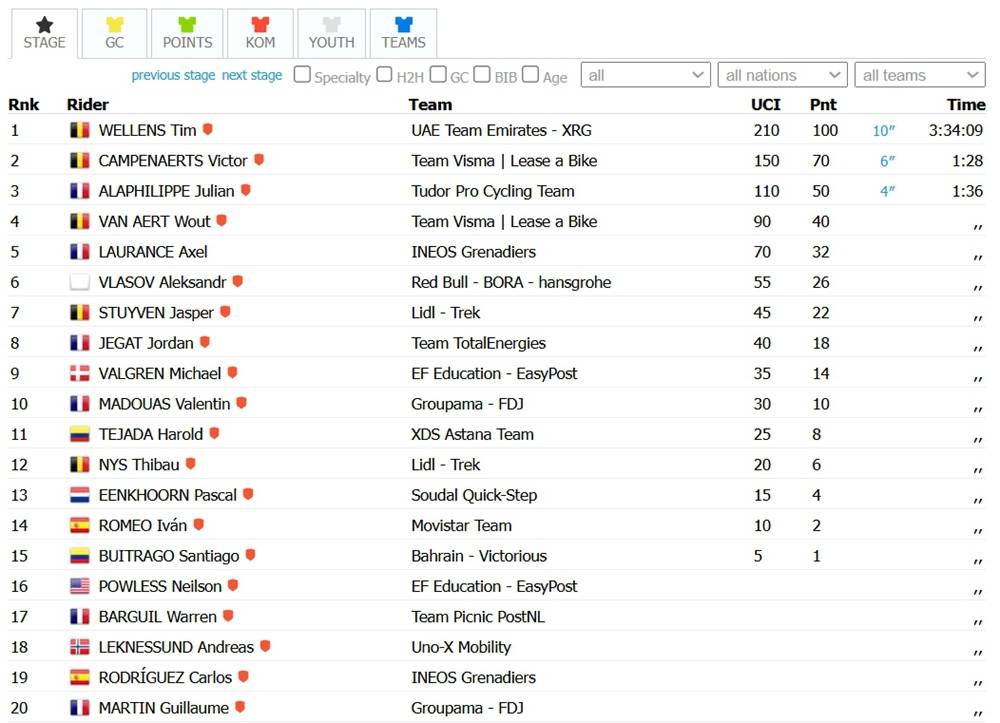Go to previous stage link
The width and height of the screenshot is (1000, 723).
coord(173,75)
